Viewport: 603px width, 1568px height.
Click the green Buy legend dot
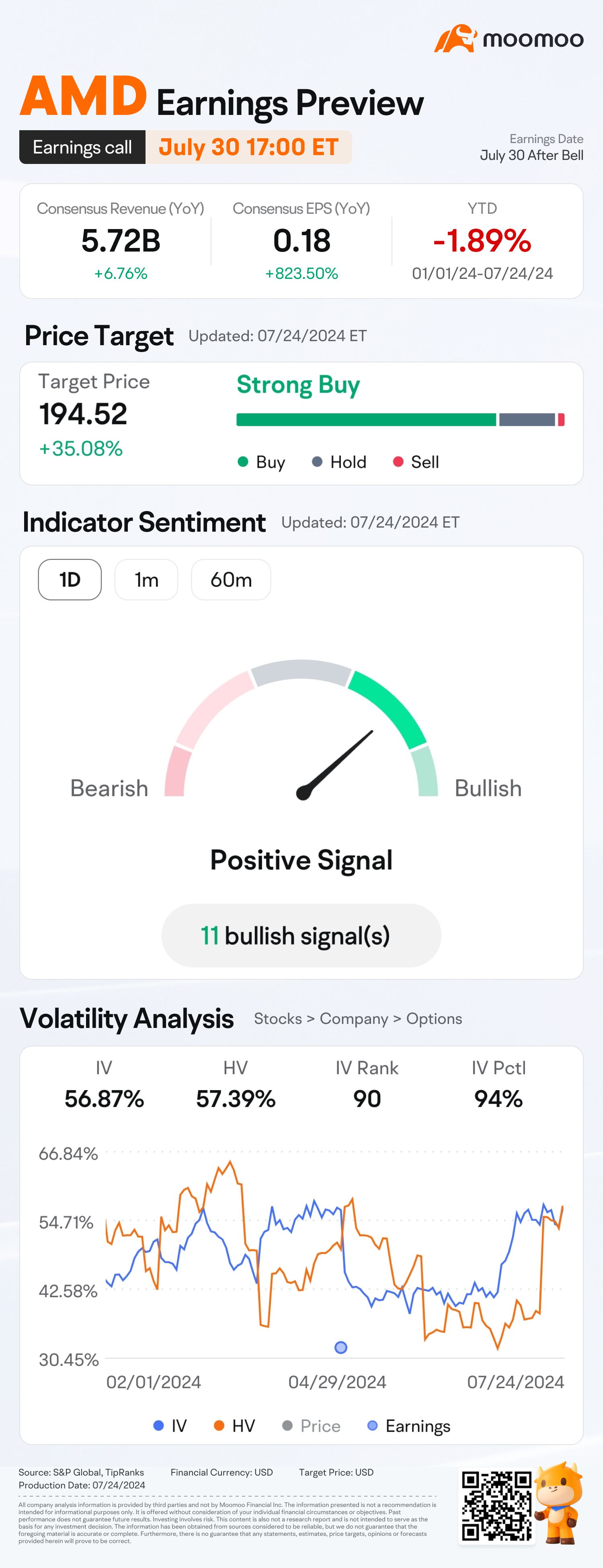[242, 461]
